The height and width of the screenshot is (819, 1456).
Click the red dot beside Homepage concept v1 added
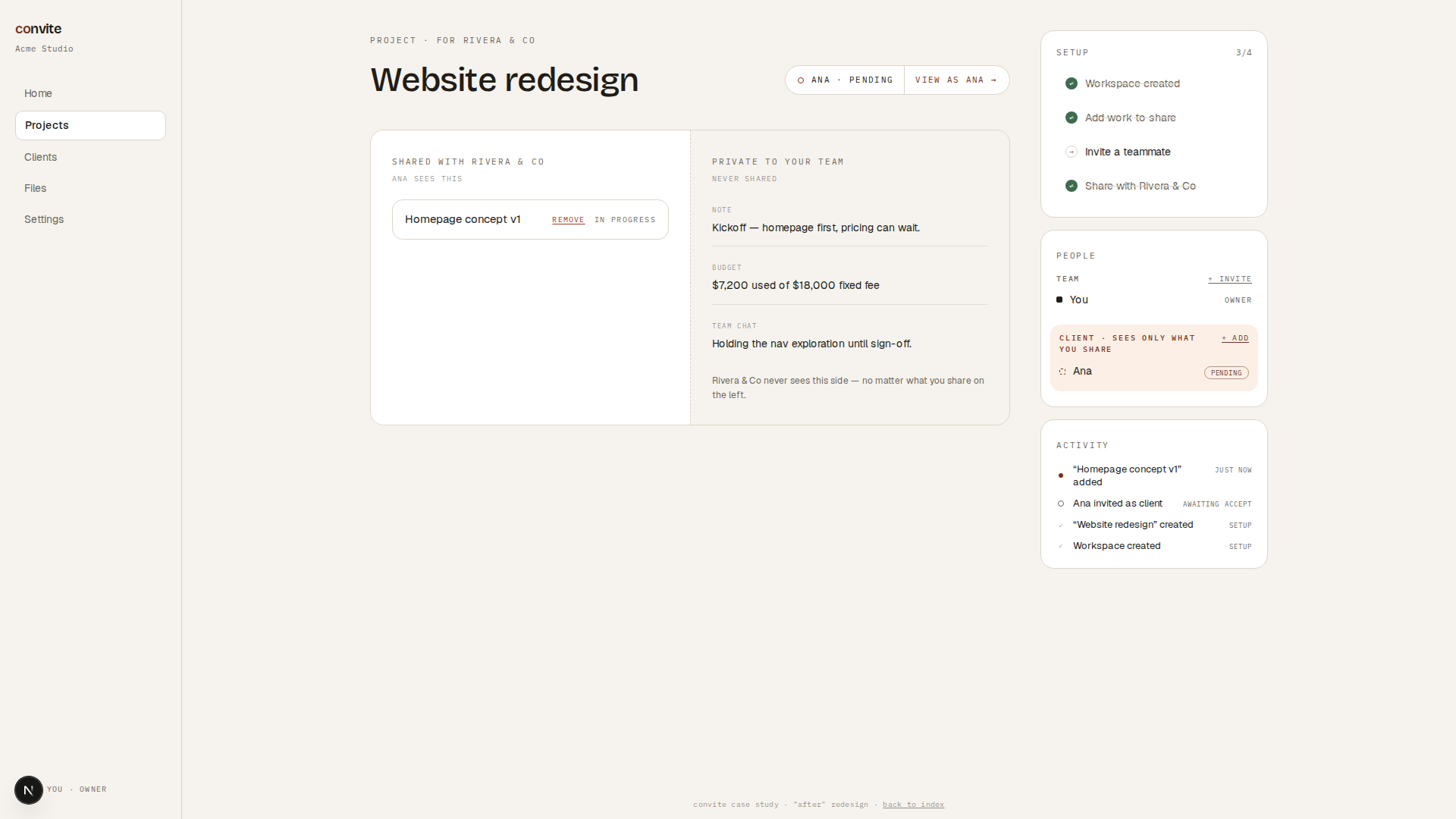[1061, 475]
